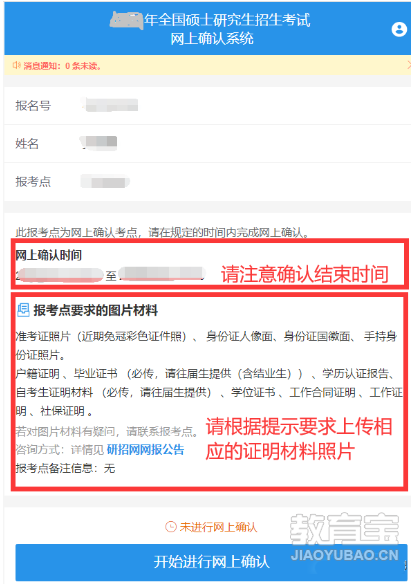Click the speaker icon beside 消息通知
Screen dimensions: 420x584
pos(17,66)
